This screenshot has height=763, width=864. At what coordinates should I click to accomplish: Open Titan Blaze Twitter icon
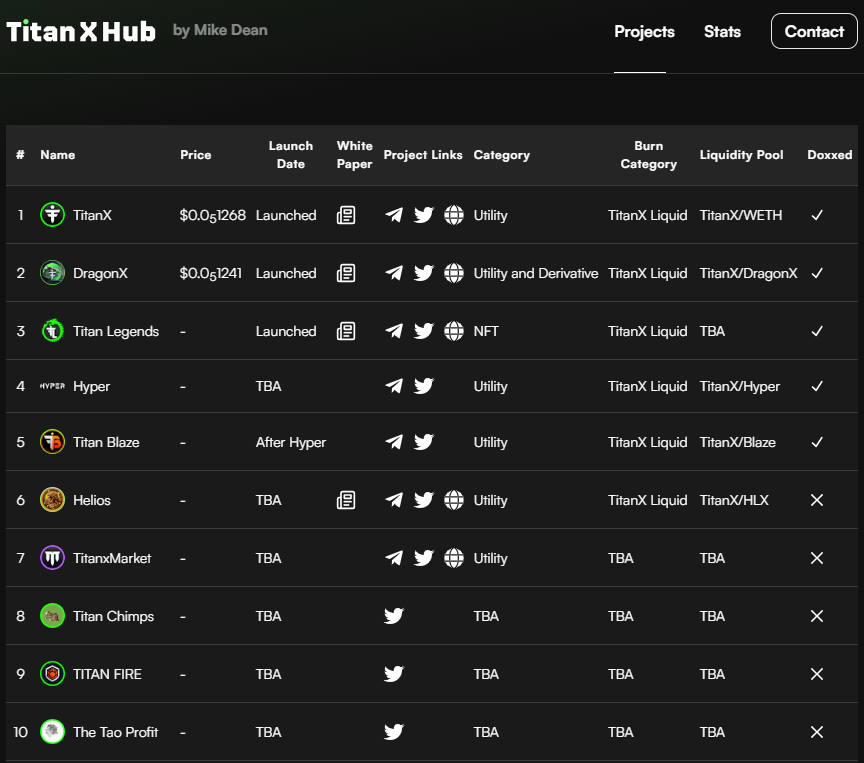tap(424, 442)
